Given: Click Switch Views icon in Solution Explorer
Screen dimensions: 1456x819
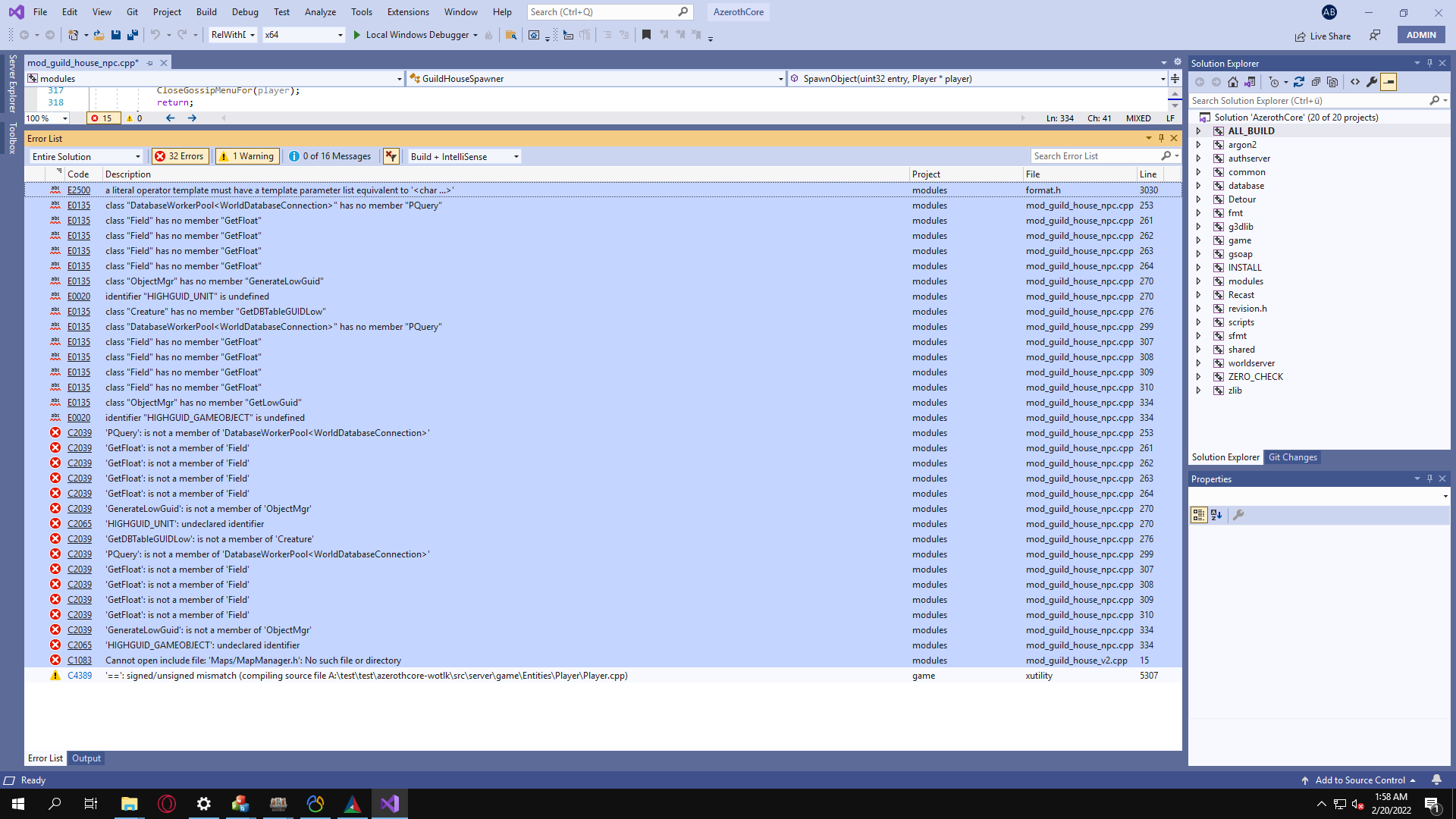Looking at the screenshot, I should point(1250,82).
